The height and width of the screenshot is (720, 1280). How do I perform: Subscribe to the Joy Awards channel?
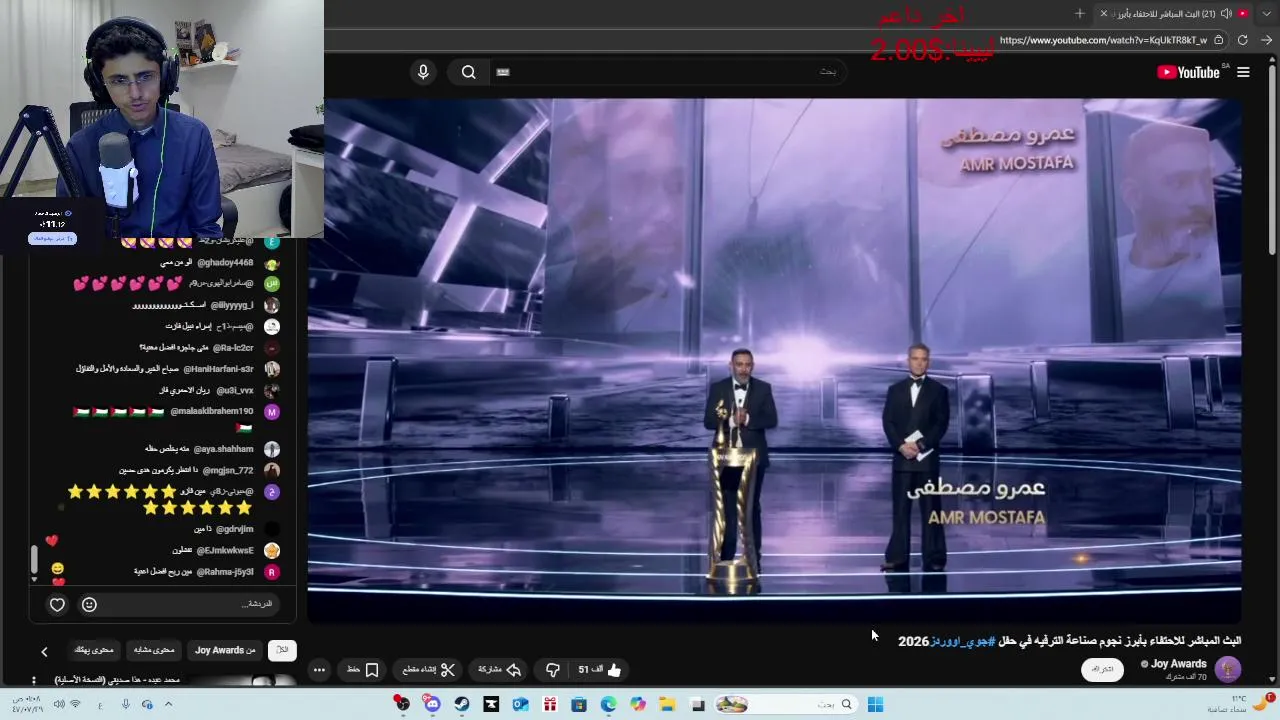pyautogui.click(x=1103, y=669)
